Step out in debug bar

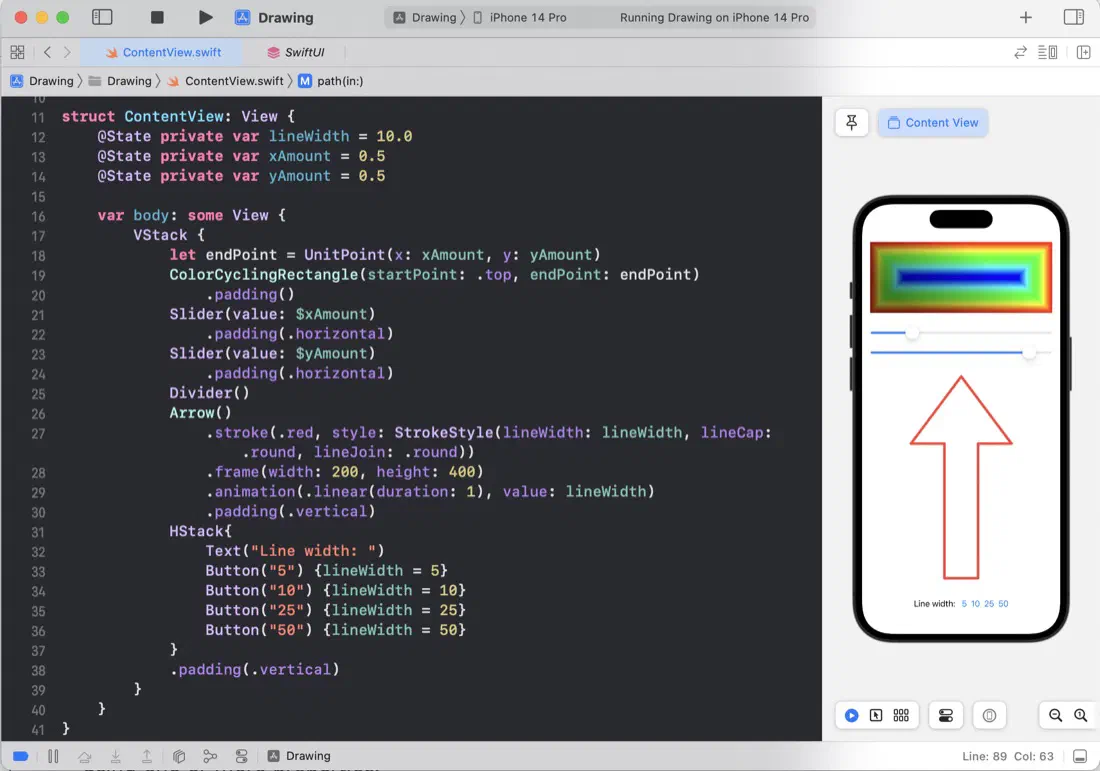coord(147,756)
